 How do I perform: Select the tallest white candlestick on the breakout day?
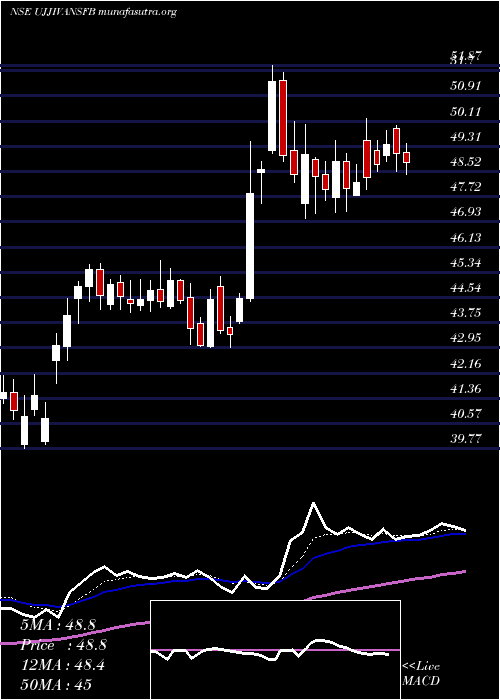pyautogui.click(x=250, y=246)
